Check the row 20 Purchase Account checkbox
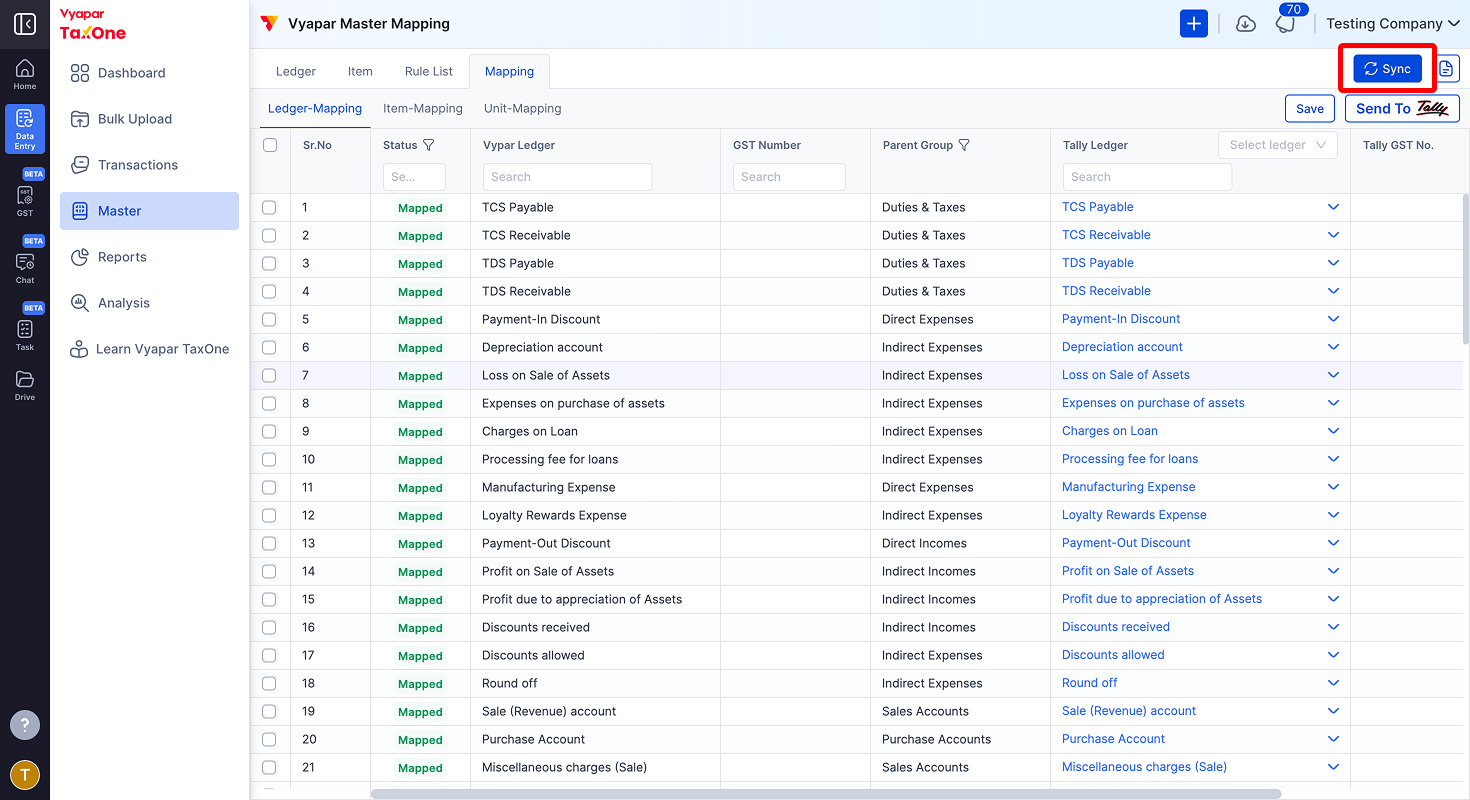Viewport: 1470px width, 800px height. pyautogui.click(x=269, y=739)
